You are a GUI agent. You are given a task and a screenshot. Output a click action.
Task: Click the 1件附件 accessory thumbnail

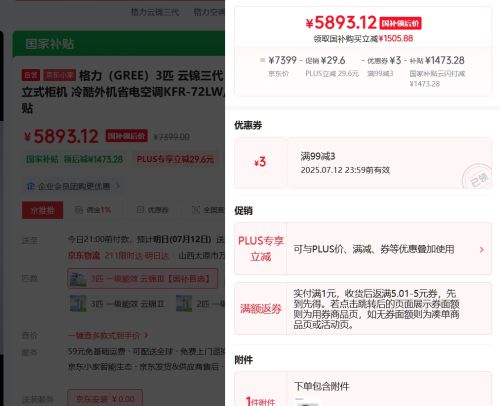pos(307,402)
